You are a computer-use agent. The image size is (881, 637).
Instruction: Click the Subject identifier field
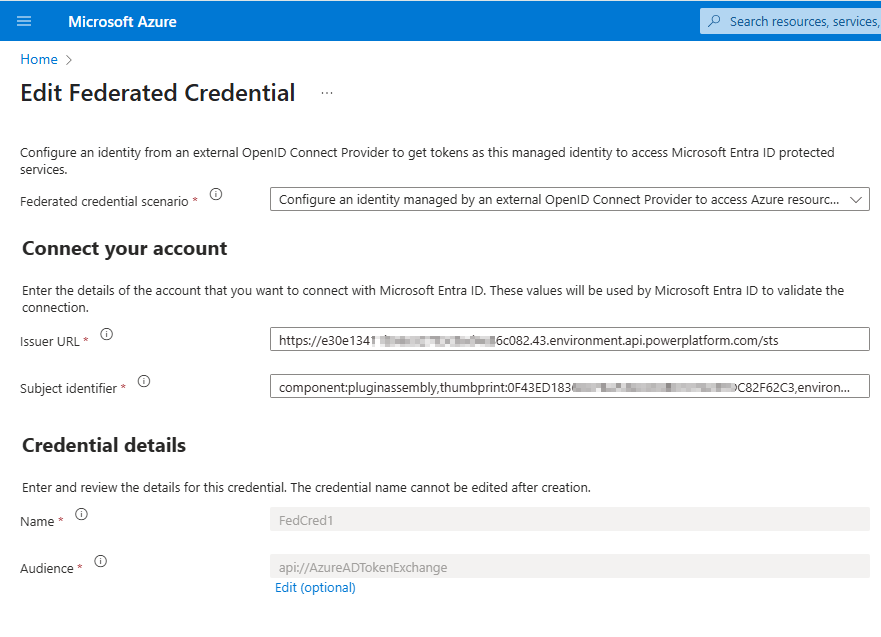[570, 386]
